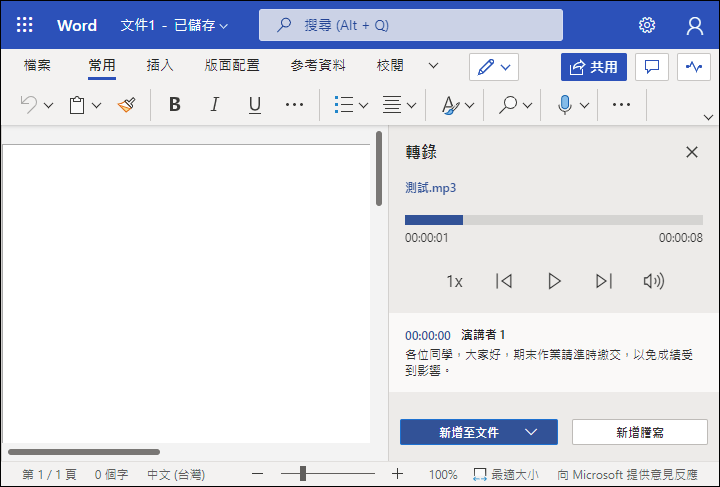The image size is (720, 487).
Task: Switch to the 校閱 tab
Action: [390, 66]
